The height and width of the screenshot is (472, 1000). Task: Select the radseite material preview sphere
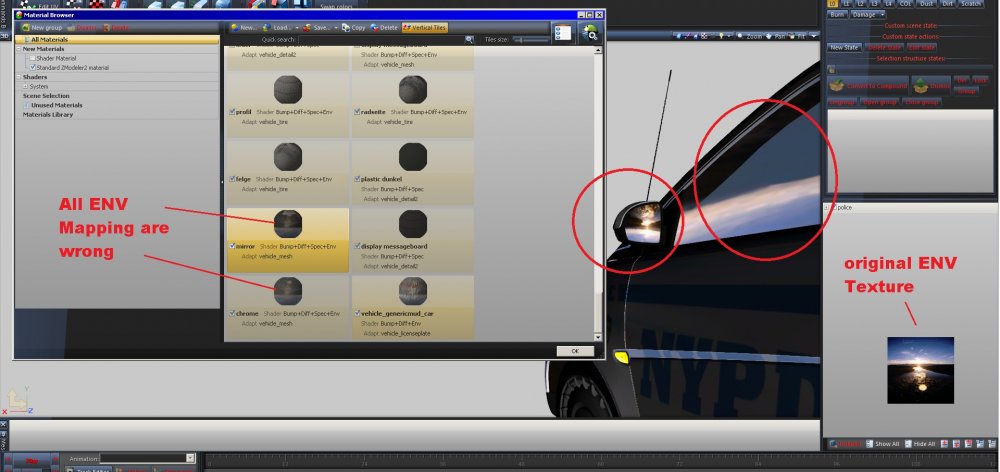tap(413, 90)
